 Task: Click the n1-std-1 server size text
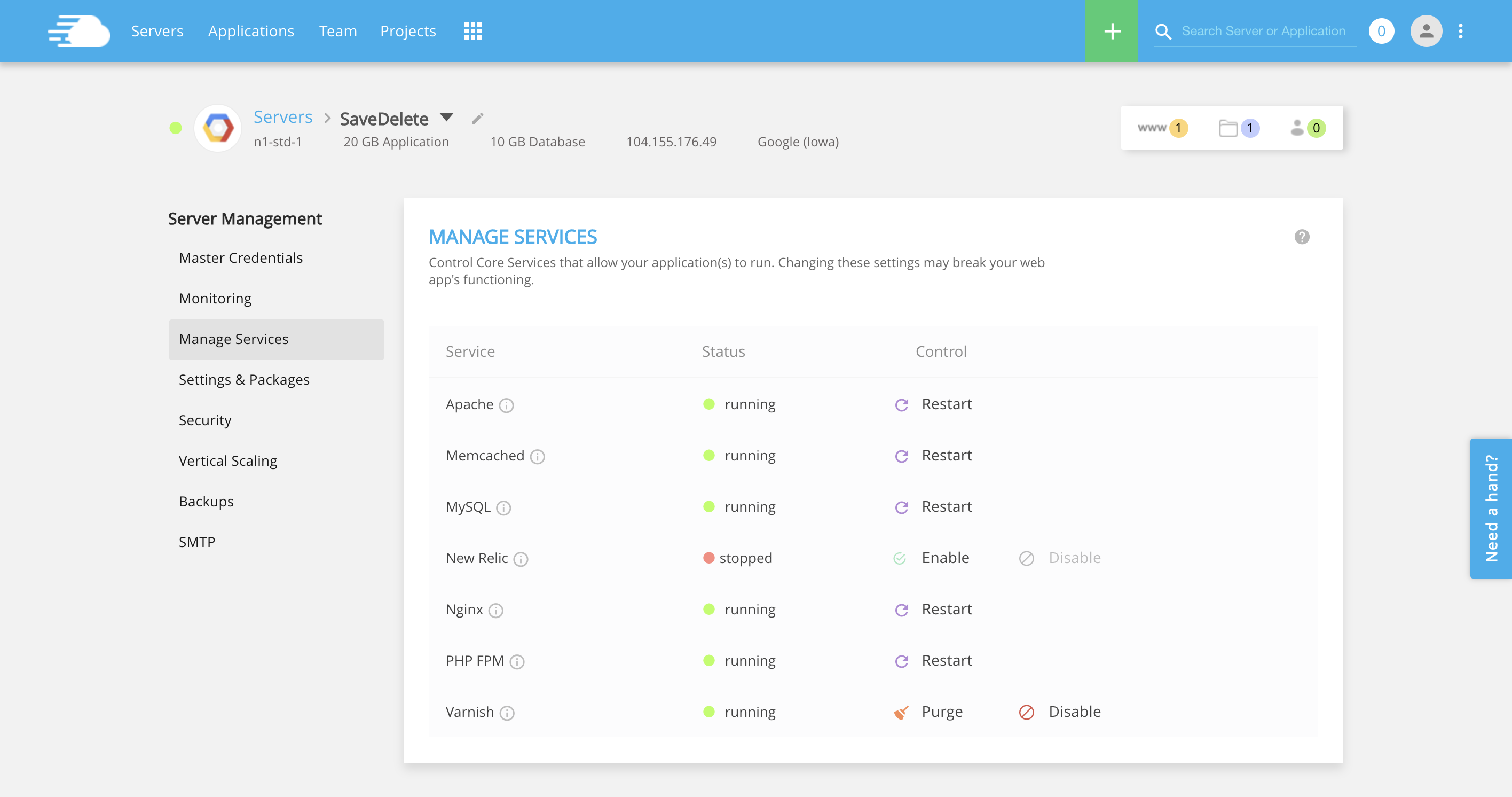[x=277, y=142]
